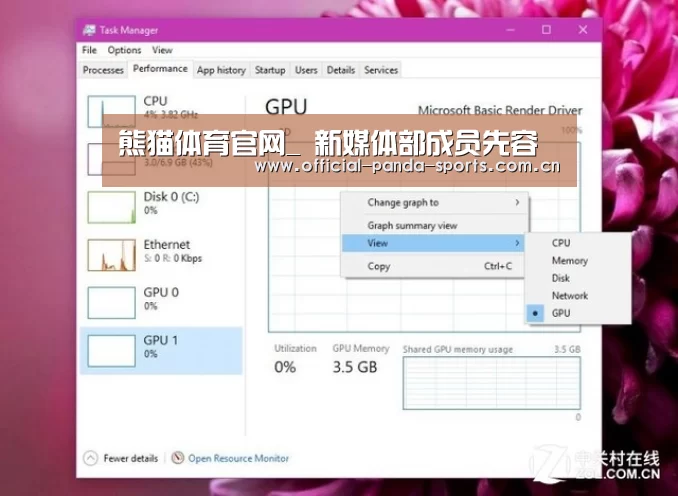
Task: Open the File menu
Action: [90, 50]
